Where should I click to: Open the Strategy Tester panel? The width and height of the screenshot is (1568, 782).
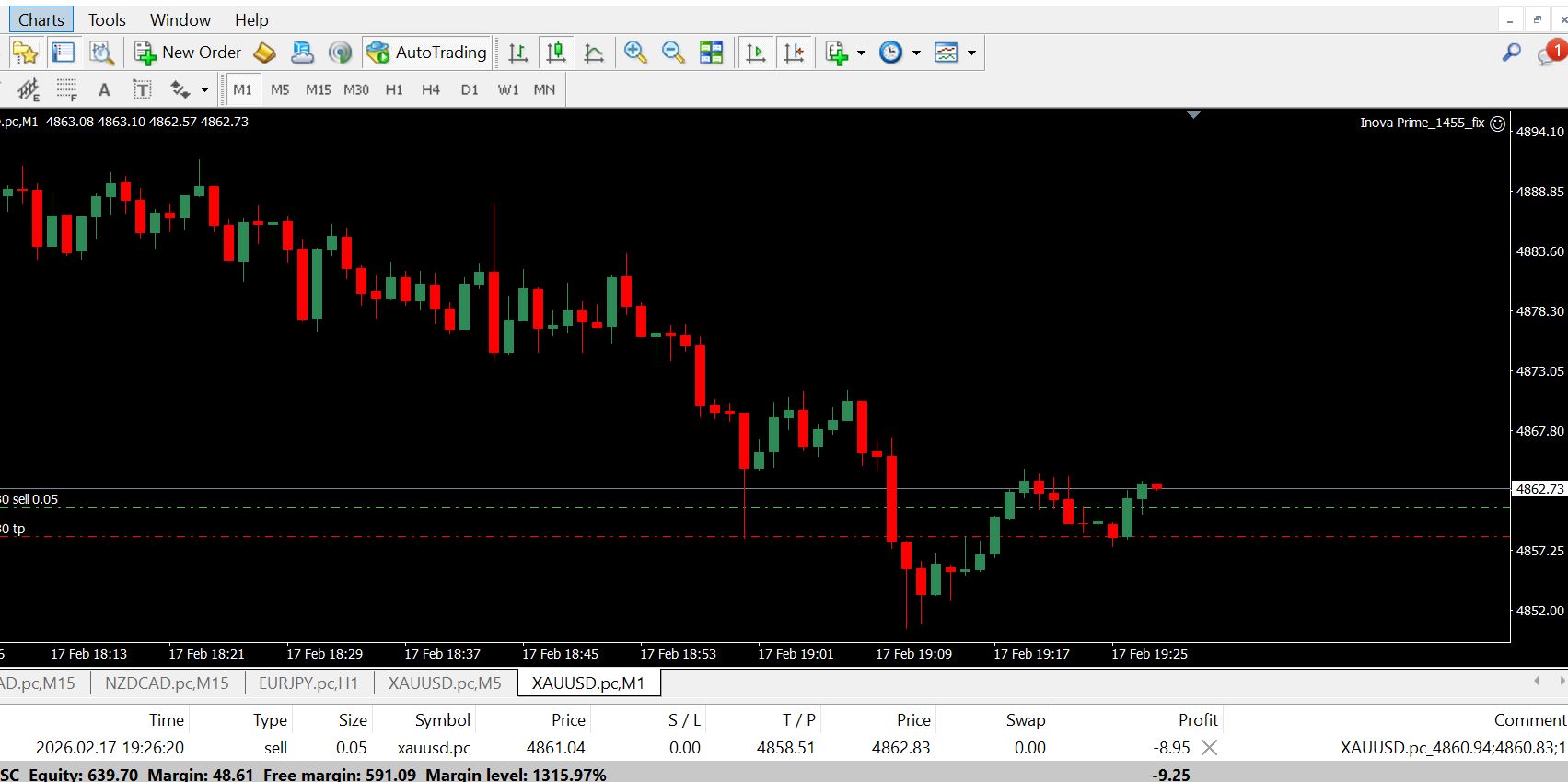click(101, 53)
